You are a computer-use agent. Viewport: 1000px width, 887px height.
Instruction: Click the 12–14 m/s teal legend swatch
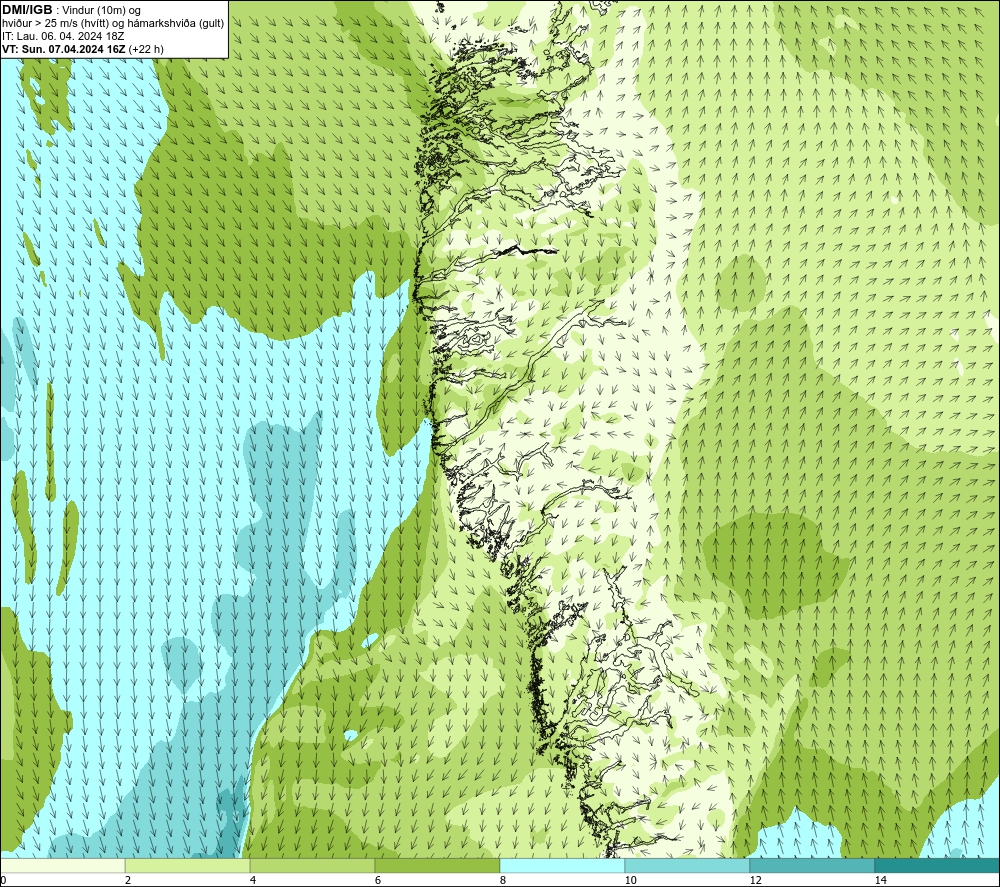pyautogui.click(x=812, y=865)
